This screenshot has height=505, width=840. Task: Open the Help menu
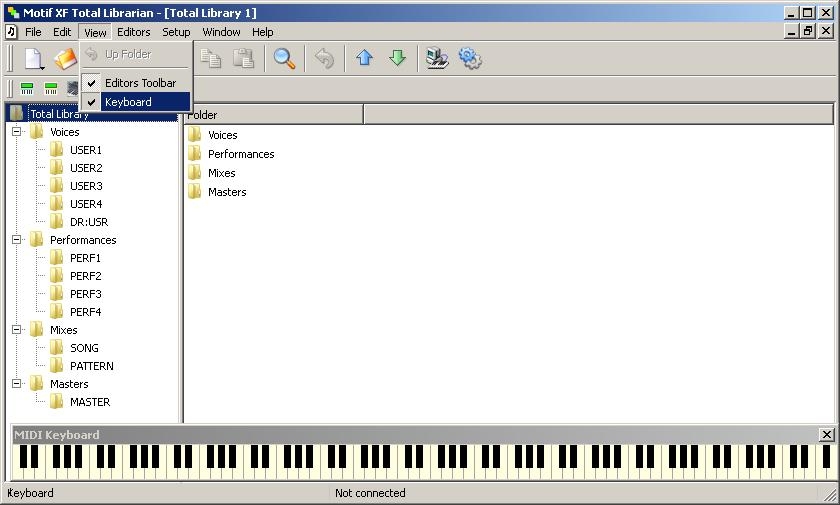[x=262, y=32]
